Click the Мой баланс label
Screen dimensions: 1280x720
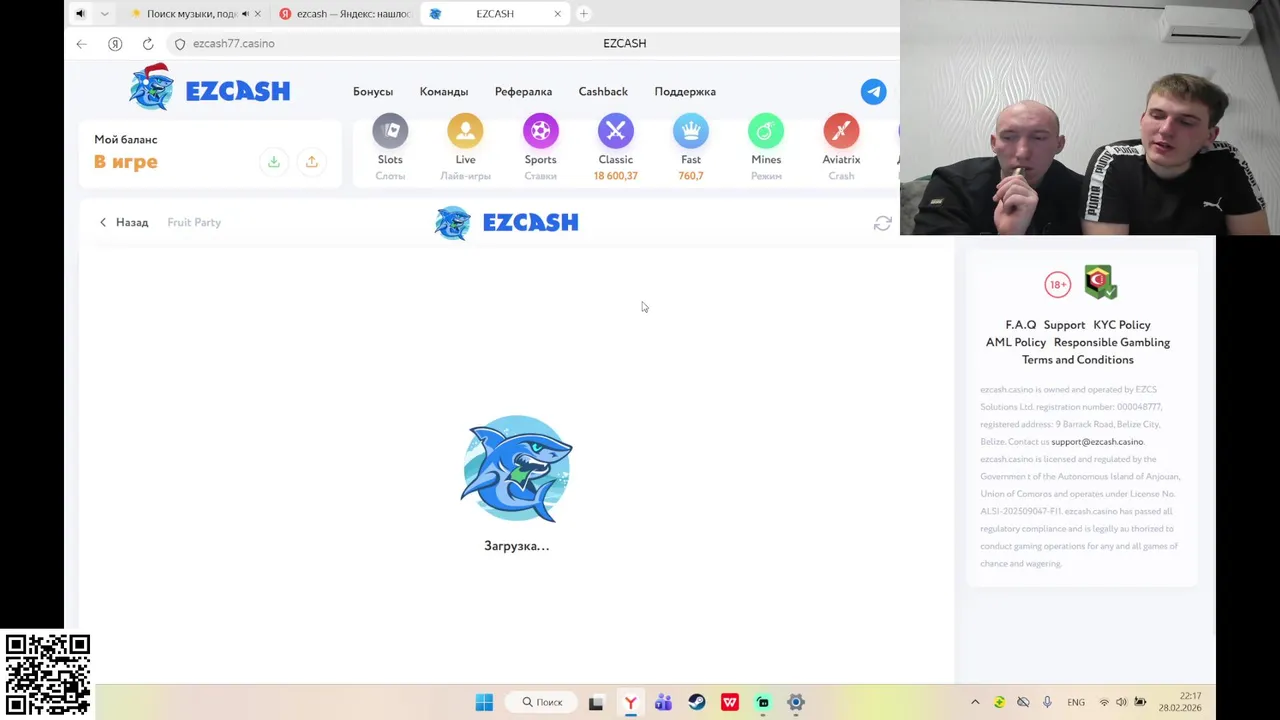pyautogui.click(x=126, y=140)
